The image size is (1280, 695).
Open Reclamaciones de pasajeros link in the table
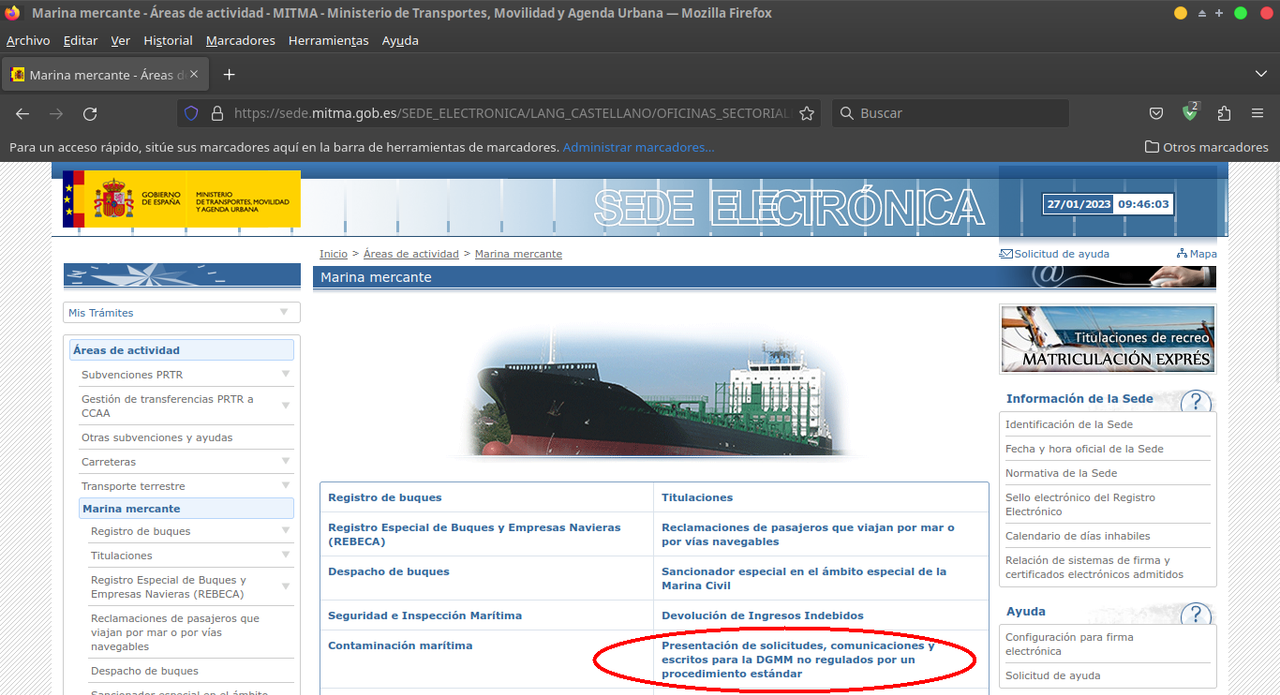[x=808, y=534]
